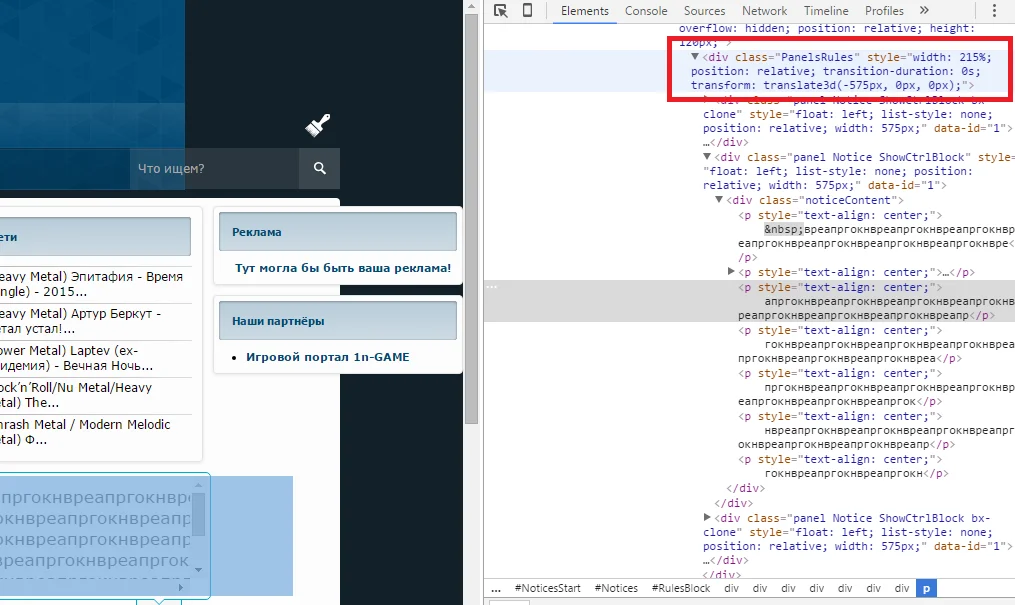Viewport: 1015px width, 605px height.
Task: Switch to the Network tab
Action: (764, 11)
